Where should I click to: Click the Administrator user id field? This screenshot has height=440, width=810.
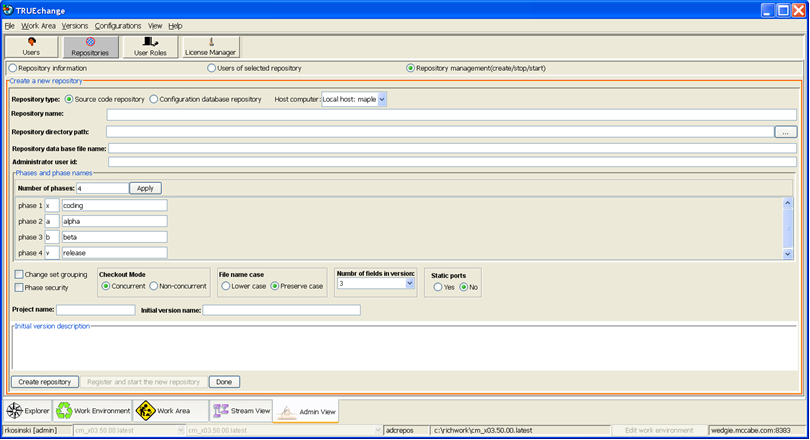pos(453,162)
